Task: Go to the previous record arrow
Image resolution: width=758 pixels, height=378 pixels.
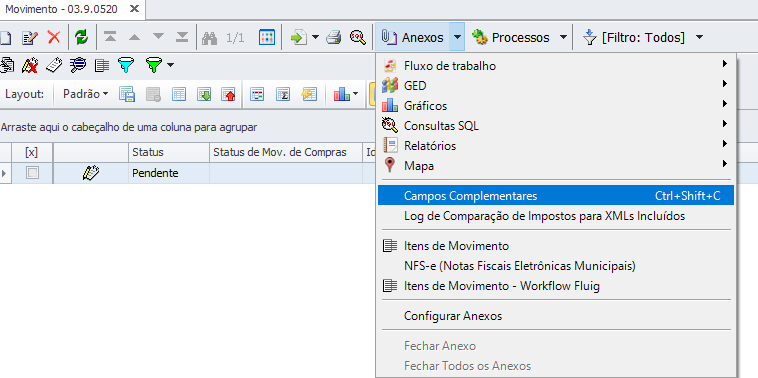Action: click(134, 37)
